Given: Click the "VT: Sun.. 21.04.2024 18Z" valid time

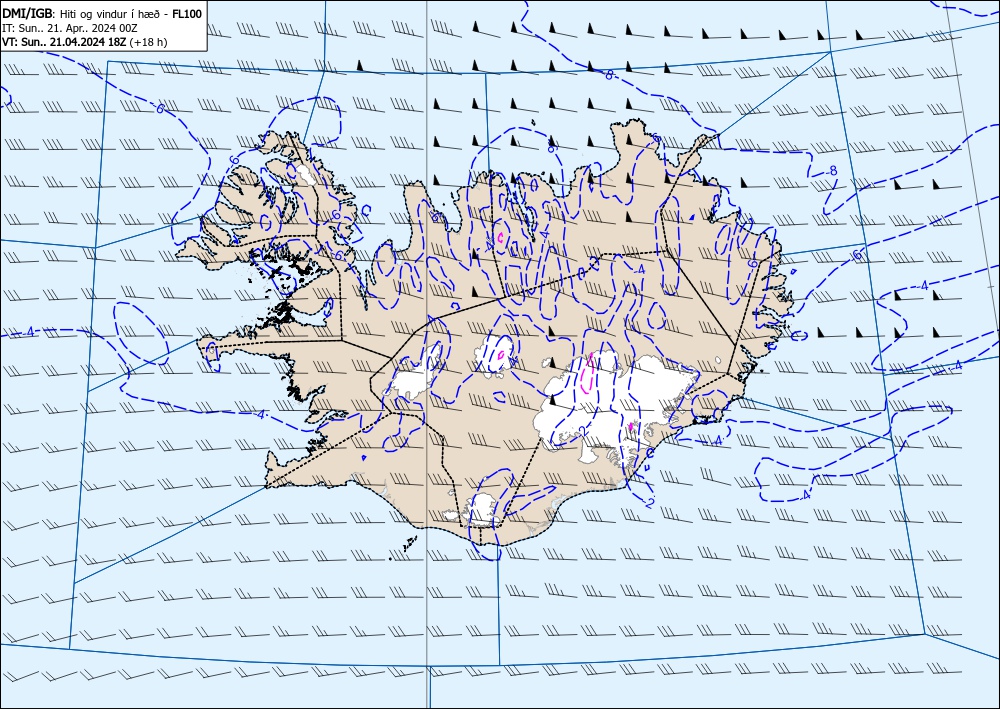Looking at the screenshot, I should 64,42.
